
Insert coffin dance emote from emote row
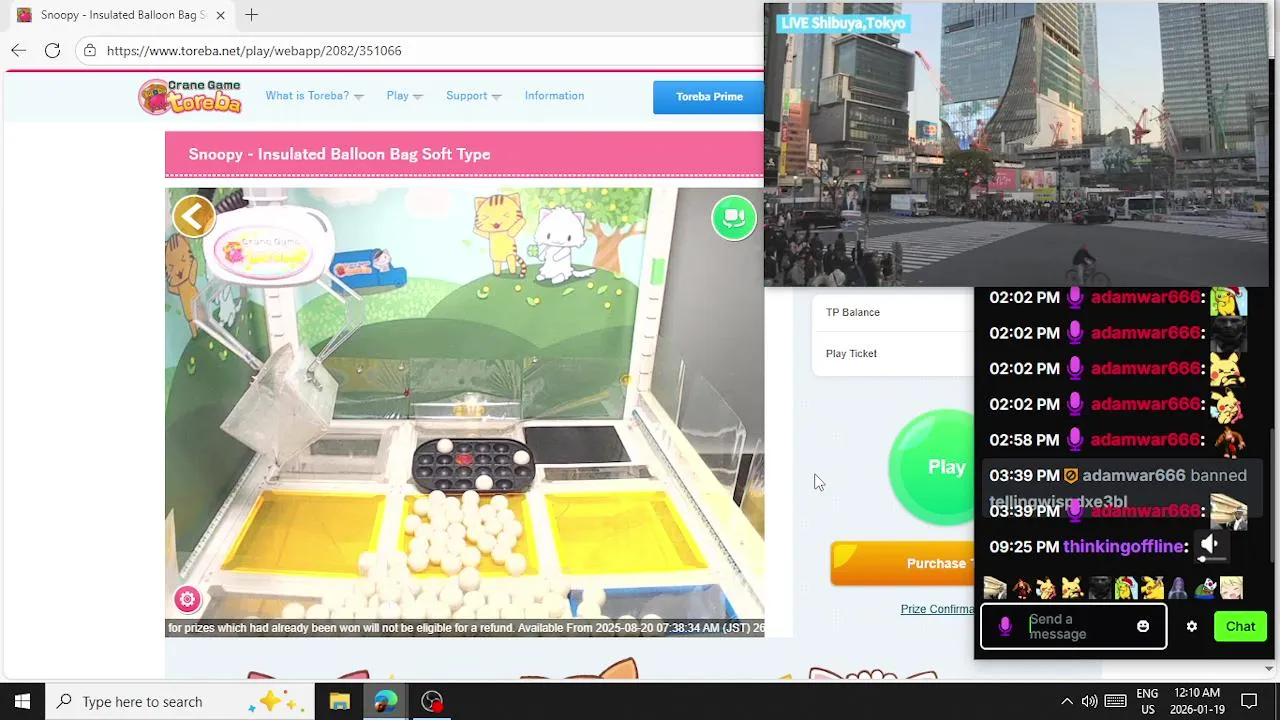[x=995, y=588]
